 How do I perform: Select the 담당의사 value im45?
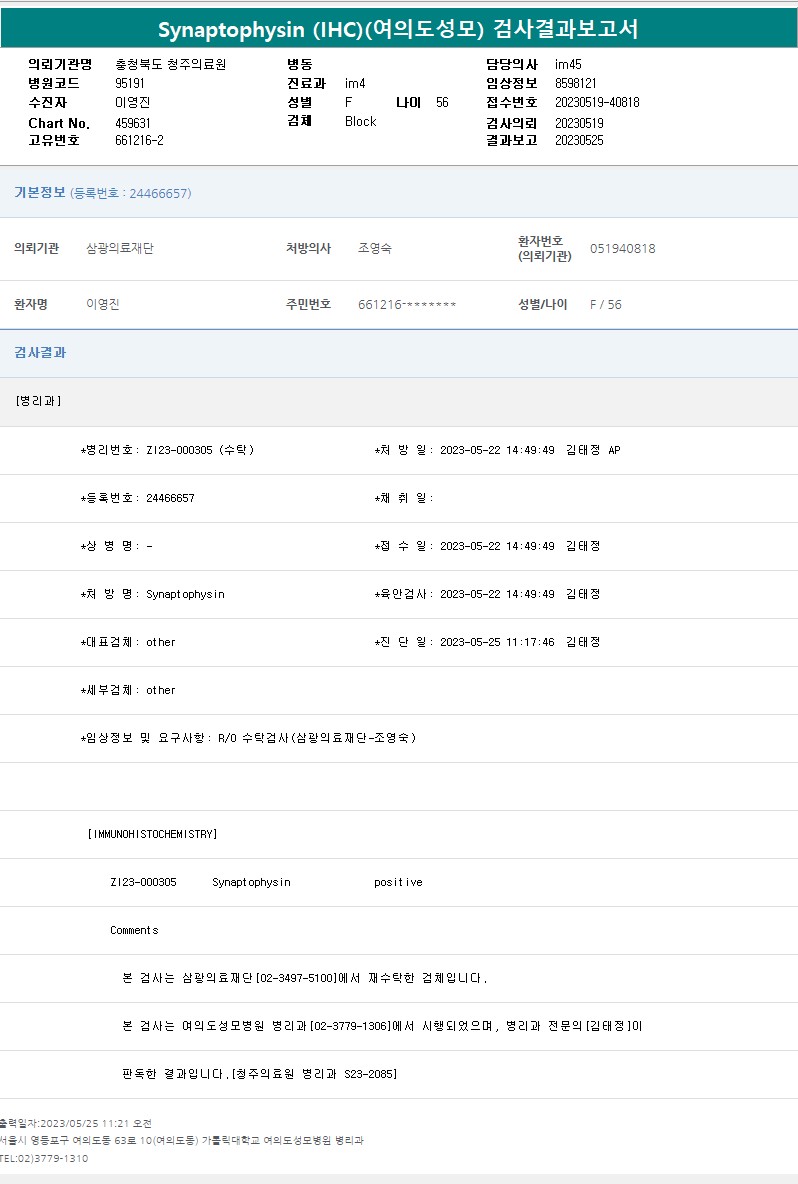click(x=568, y=64)
